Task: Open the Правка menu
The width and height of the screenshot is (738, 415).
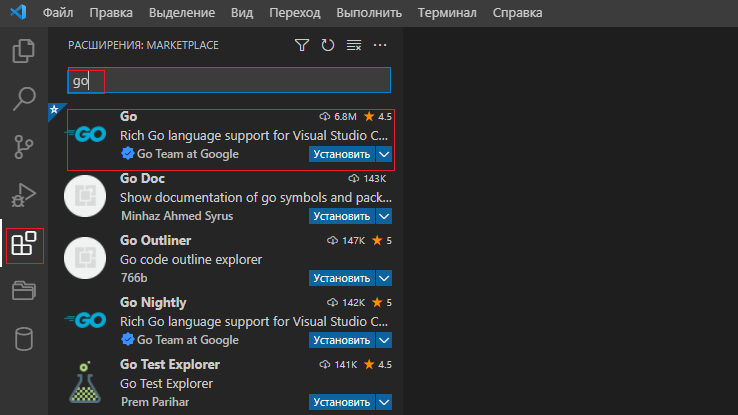Action: 111,13
